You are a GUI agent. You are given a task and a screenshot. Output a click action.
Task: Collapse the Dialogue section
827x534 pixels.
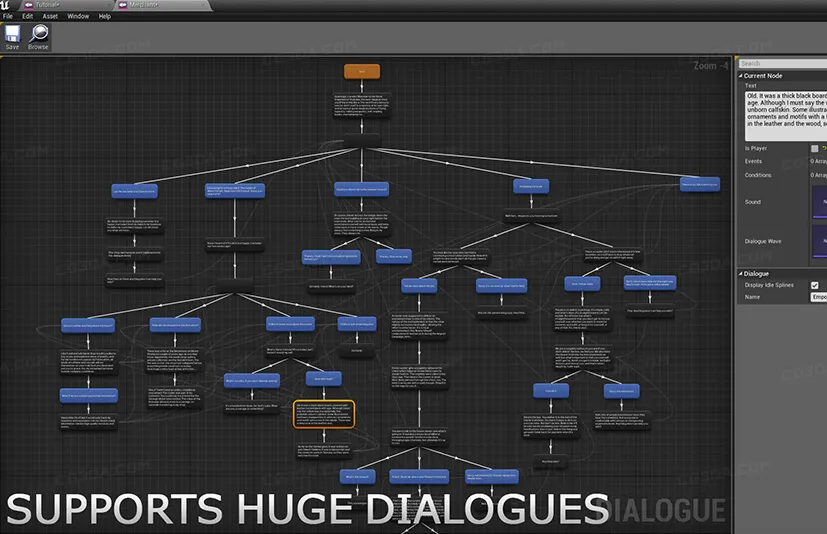pyautogui.click(x=741, y=274)
